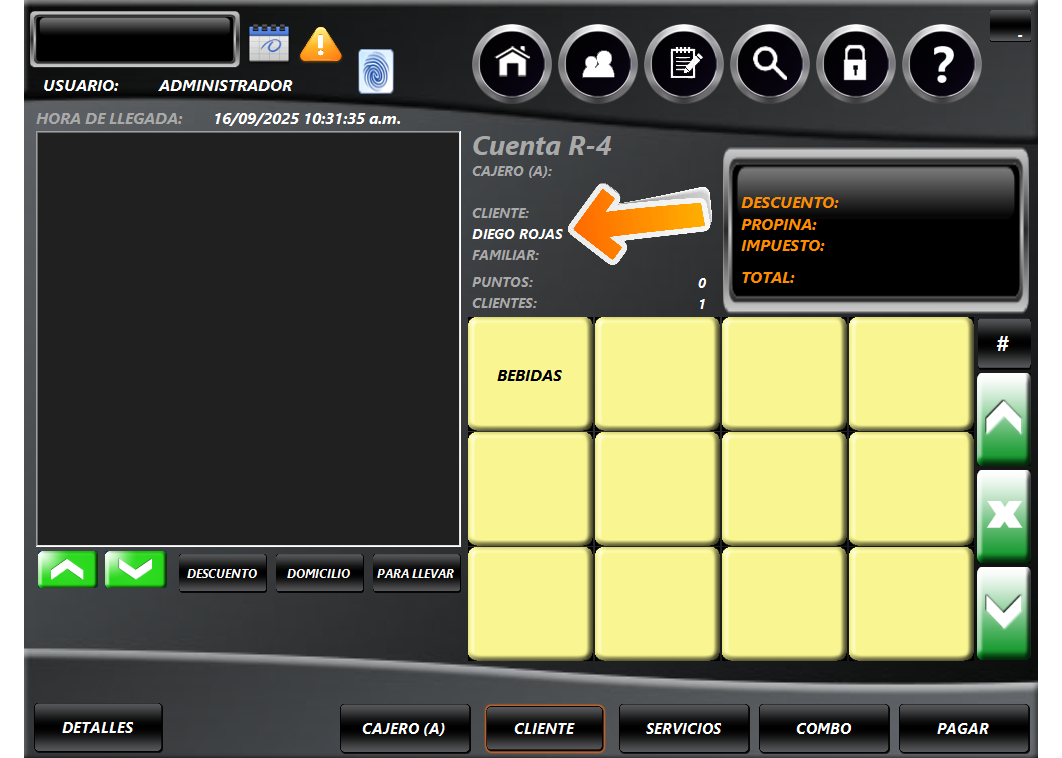Page products up with right-side arrow
Screen dimensions: 1062x758
[x=1003, y=418]
